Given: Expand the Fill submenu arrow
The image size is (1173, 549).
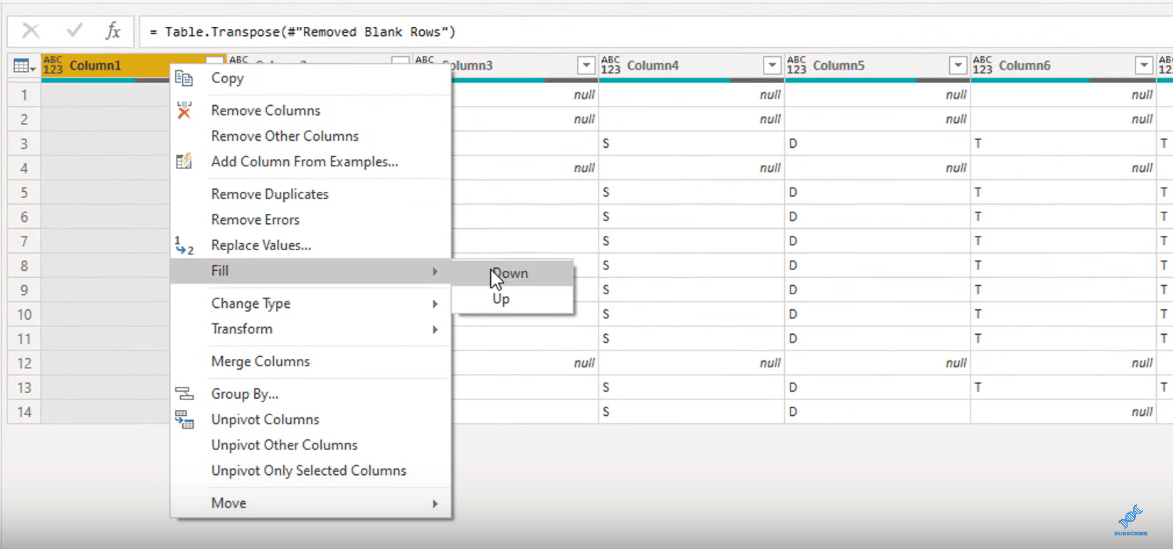Looking at the screenshot, I should (435, 271).
